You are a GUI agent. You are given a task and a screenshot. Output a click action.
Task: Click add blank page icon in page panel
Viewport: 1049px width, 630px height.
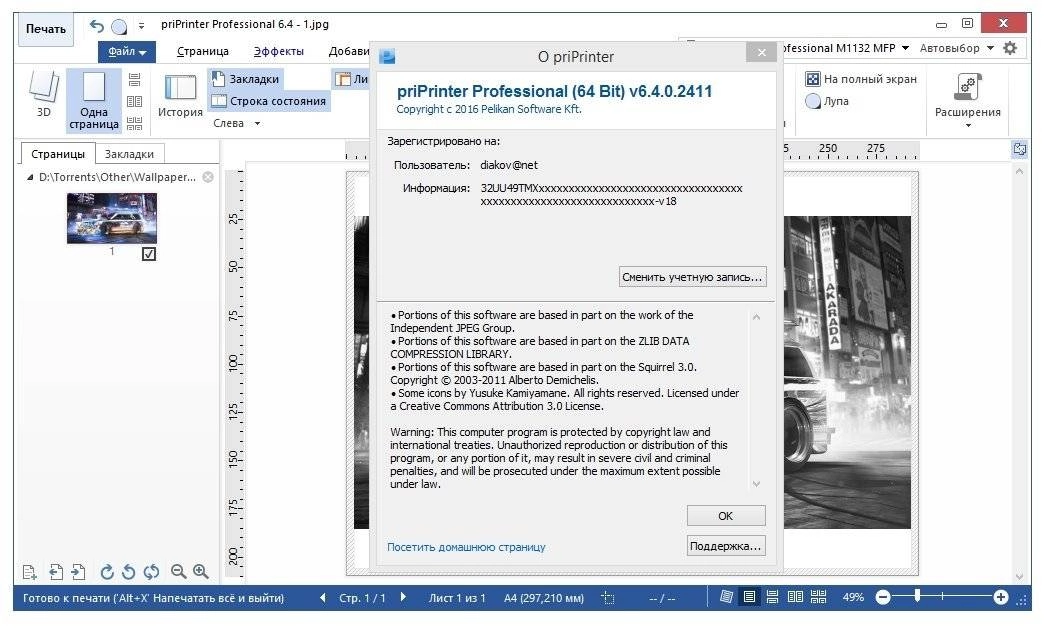pyautogui.click(x=29, y=572)
